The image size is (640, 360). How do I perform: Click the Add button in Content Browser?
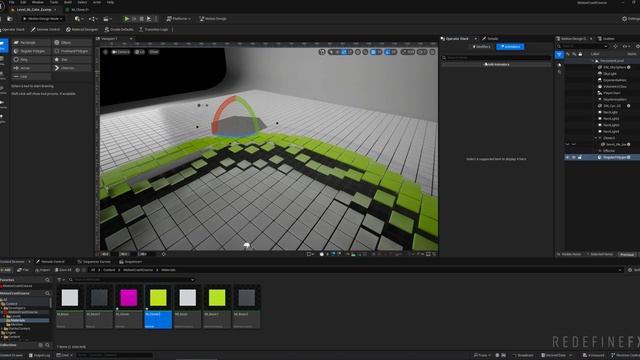(x=6, y=270)
